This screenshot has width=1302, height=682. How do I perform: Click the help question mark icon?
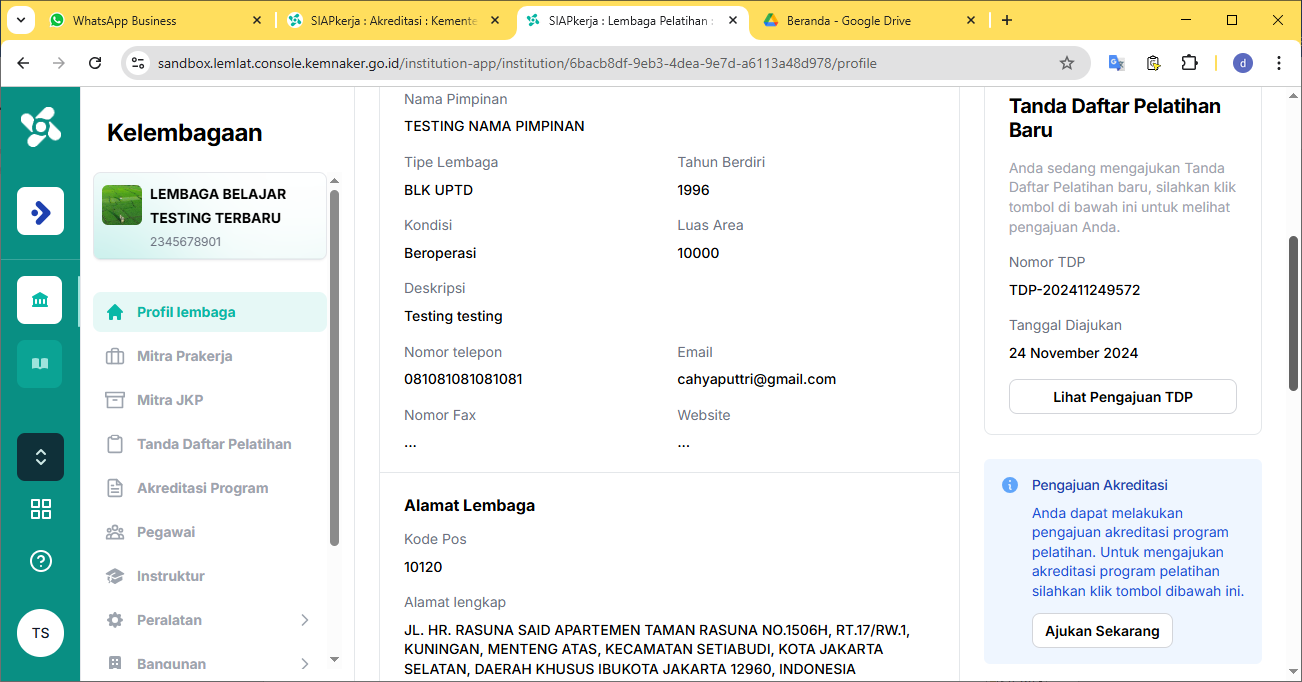tap(40, 561)
